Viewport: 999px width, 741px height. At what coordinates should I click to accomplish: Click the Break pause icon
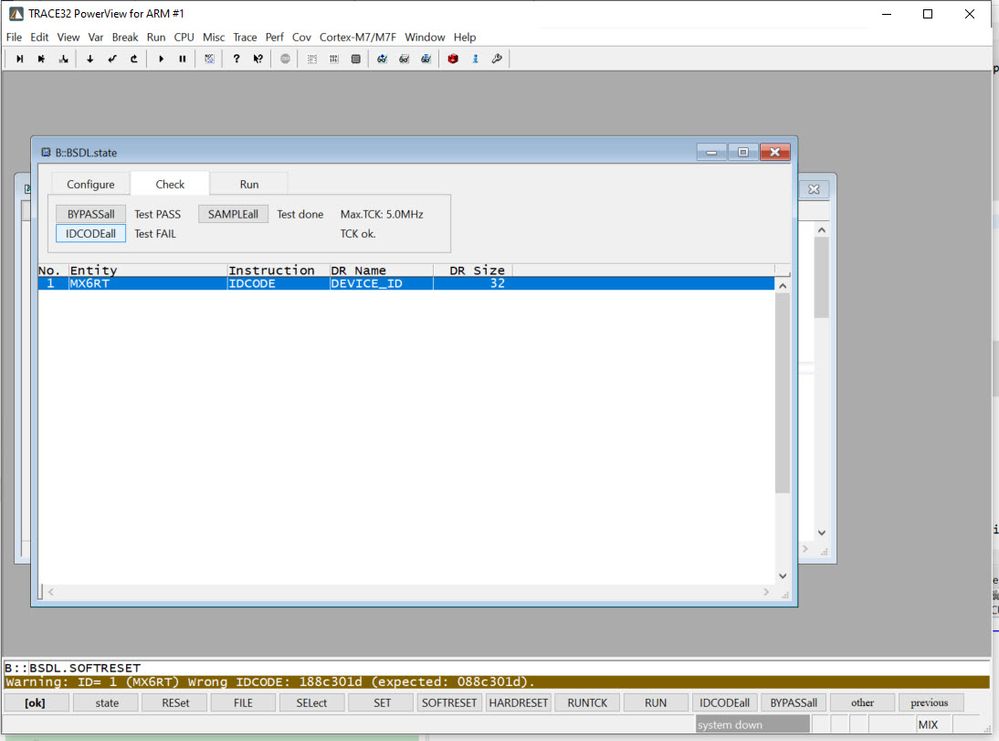point(182,59)
